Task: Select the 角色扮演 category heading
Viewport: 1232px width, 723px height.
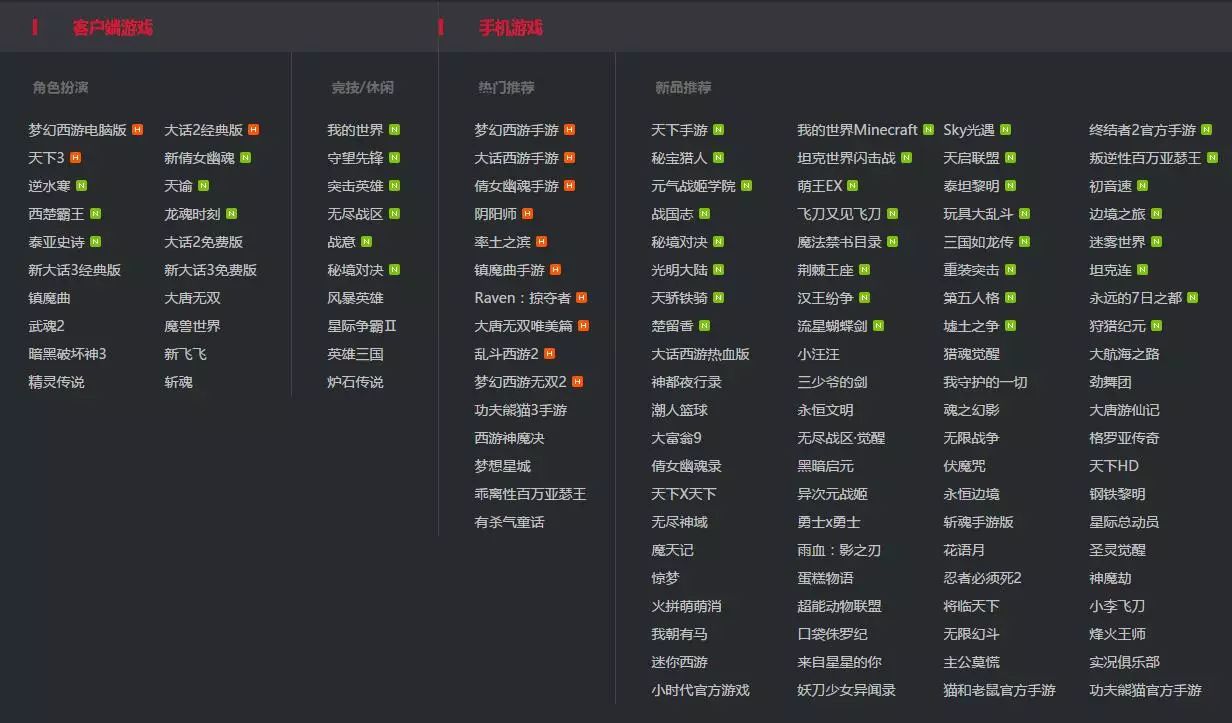Action: coord(60,88)
